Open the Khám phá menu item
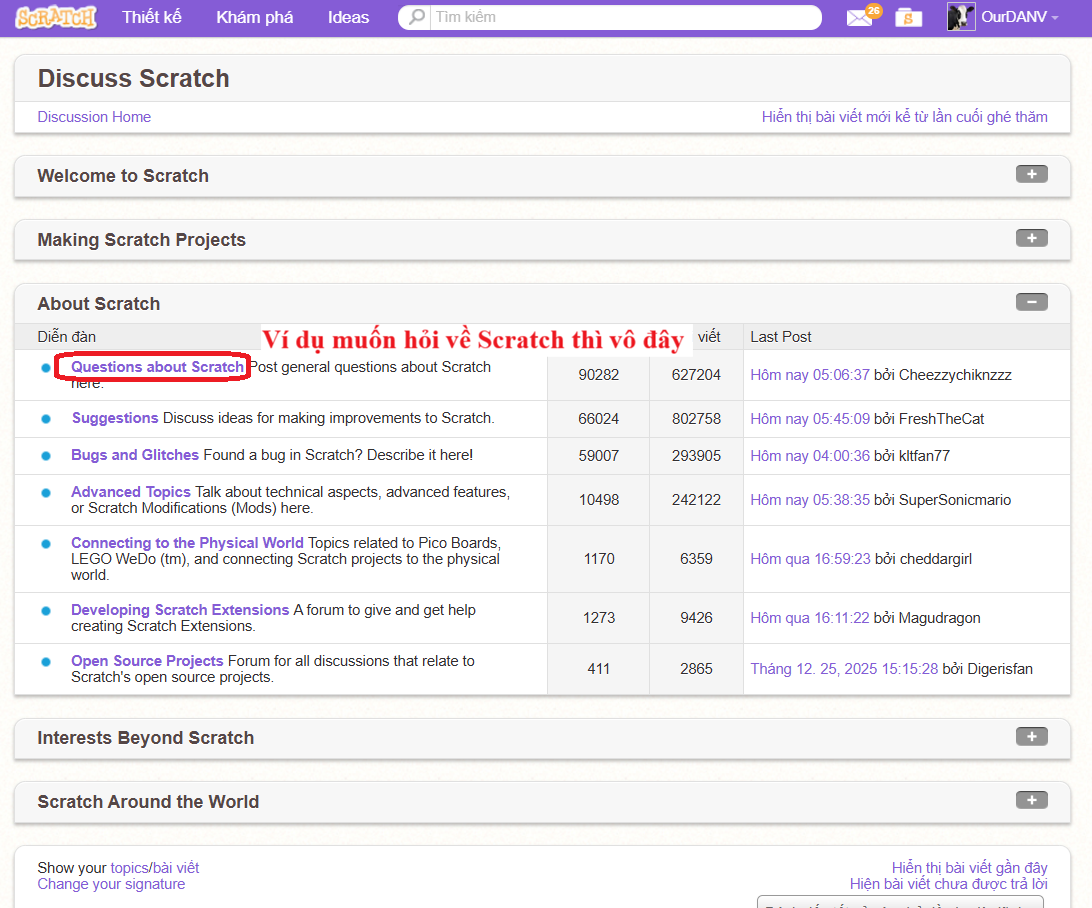Viewport: 1092px width, 908px height. 254,17
